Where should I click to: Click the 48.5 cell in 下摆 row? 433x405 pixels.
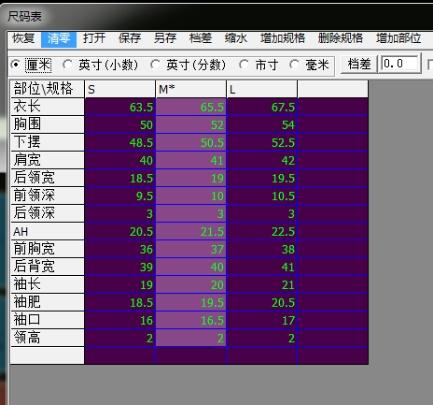(x=120, y=142)
